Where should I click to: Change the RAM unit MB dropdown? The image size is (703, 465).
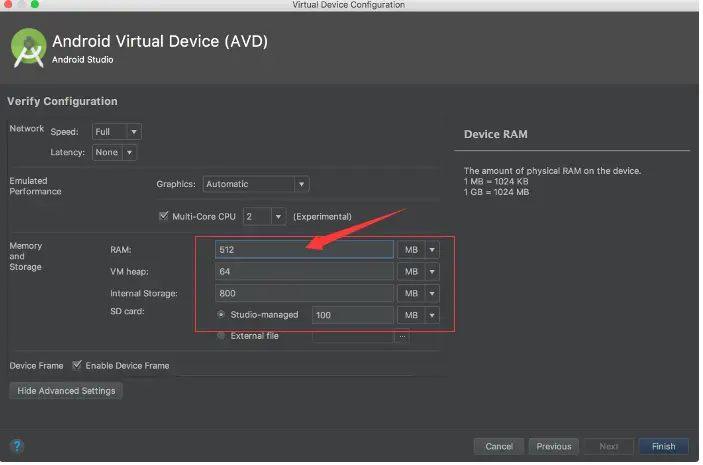(418, 250)
